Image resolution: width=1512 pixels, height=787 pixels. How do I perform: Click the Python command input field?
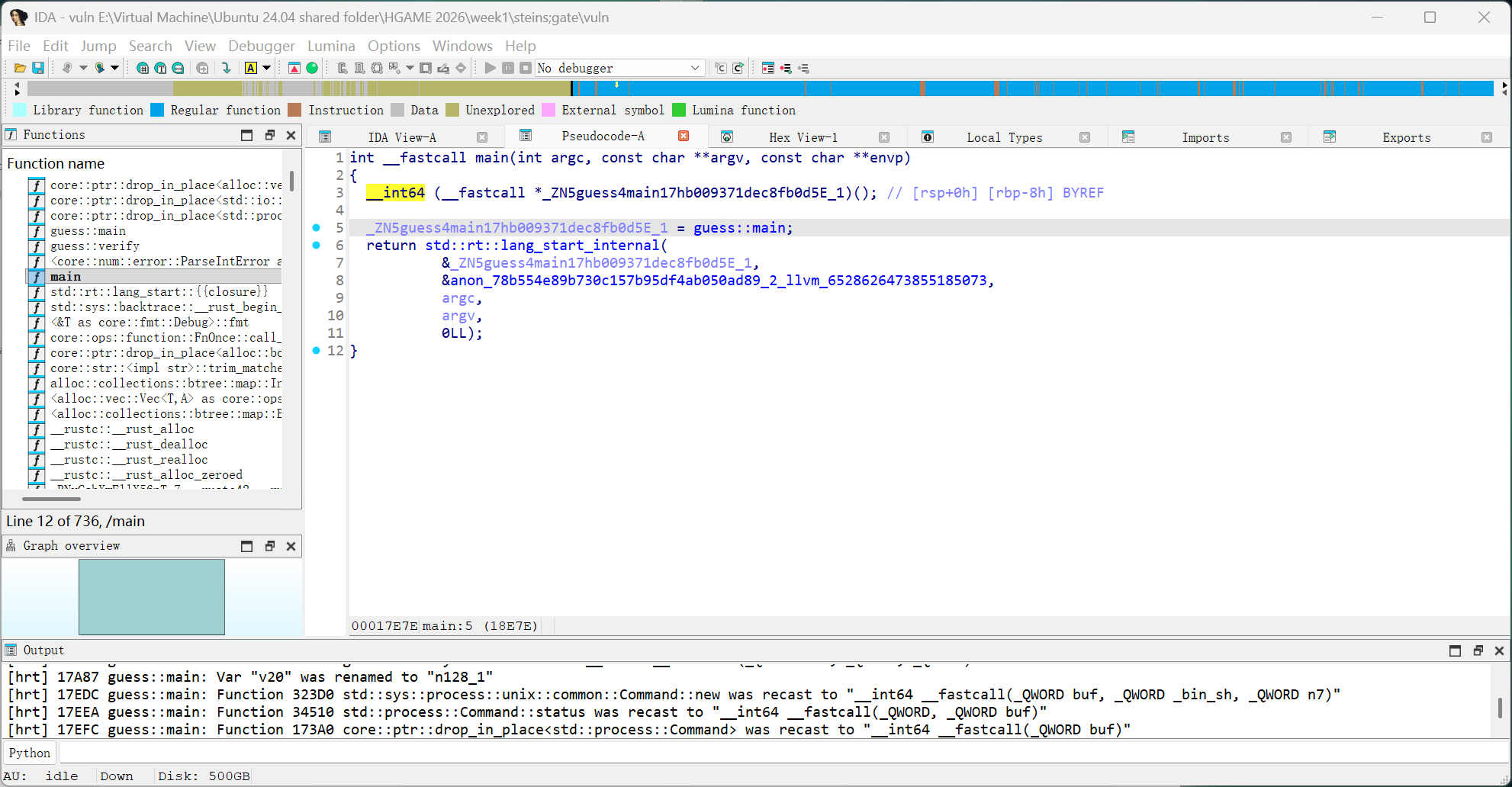click(784, 753)
